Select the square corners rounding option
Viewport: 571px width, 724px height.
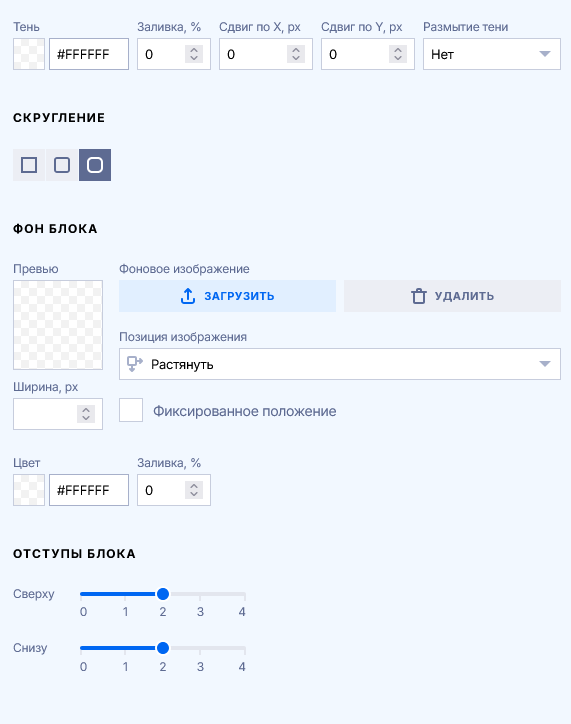pos(29,165)
